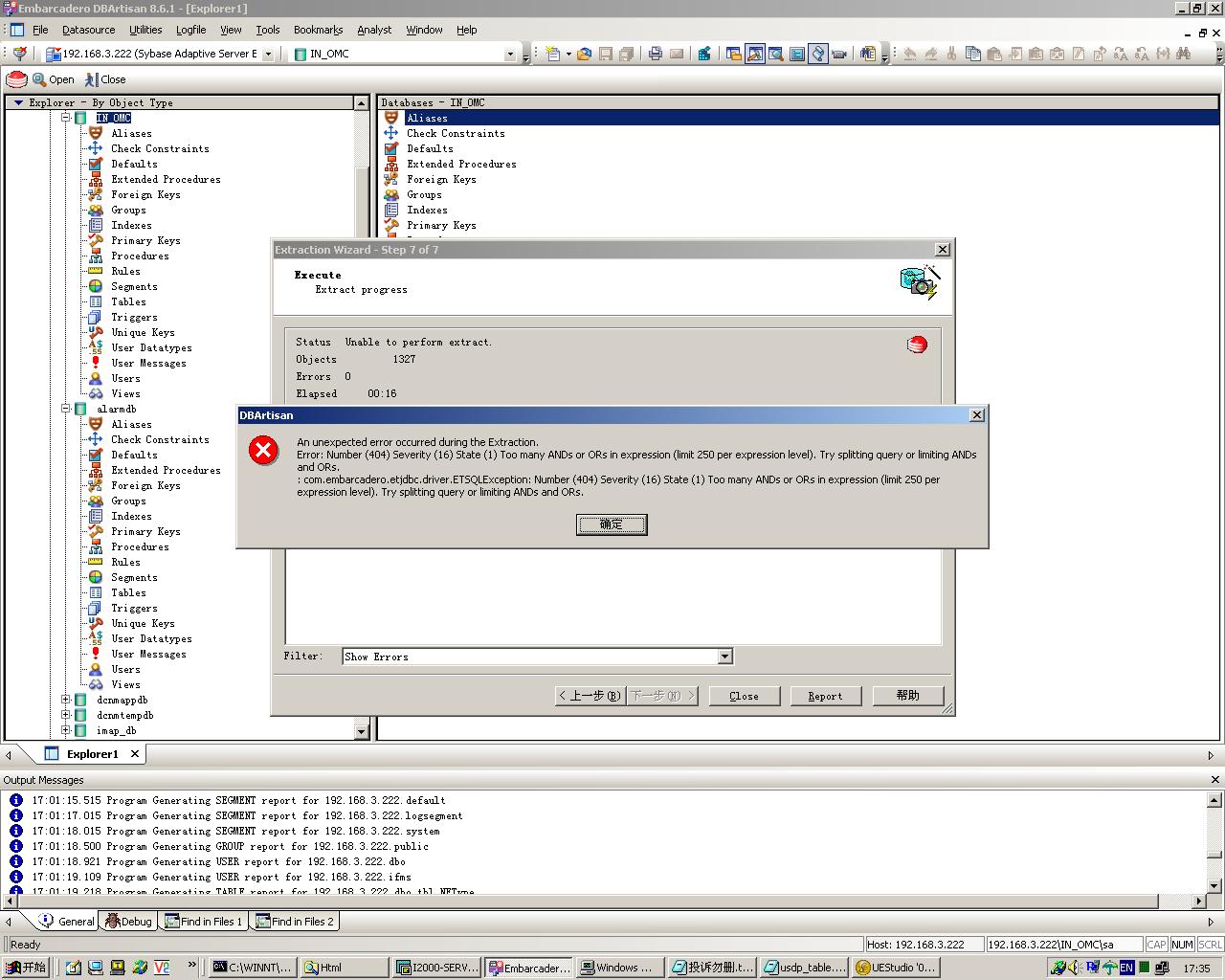Click the Copy toolbar icon
Image resolution: width=1225 pixels, height=980 pixels.
tap(972, 54)
